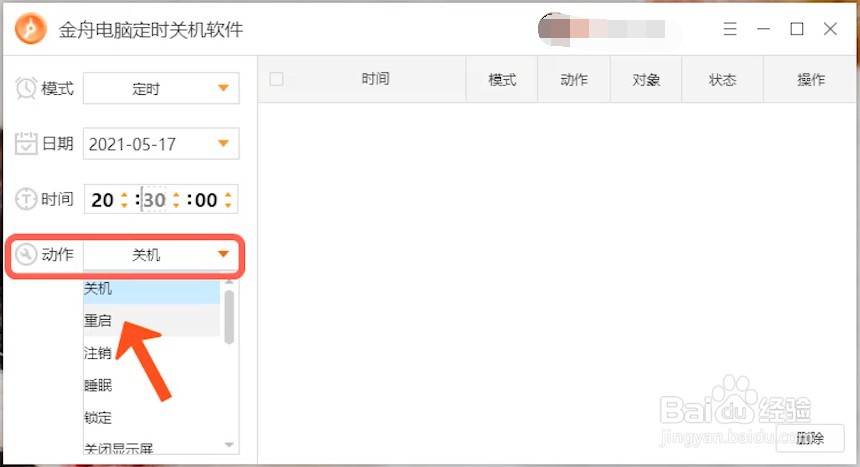Image resolution: width=860 pixels, height=467 pixels.
Task: Open the 模式 dropdown showing 定时
Action: click(x=161, y=88)
